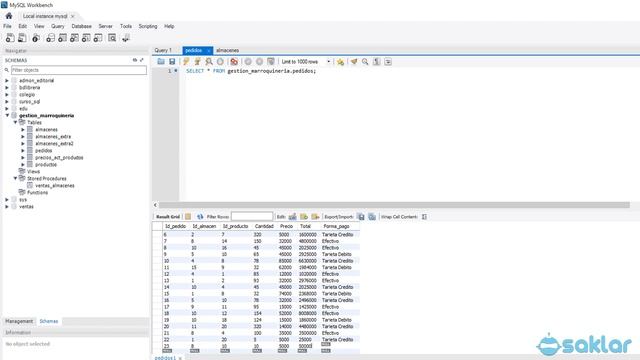
Task: Toggle autocommit mode
Action: coord(271,62)
